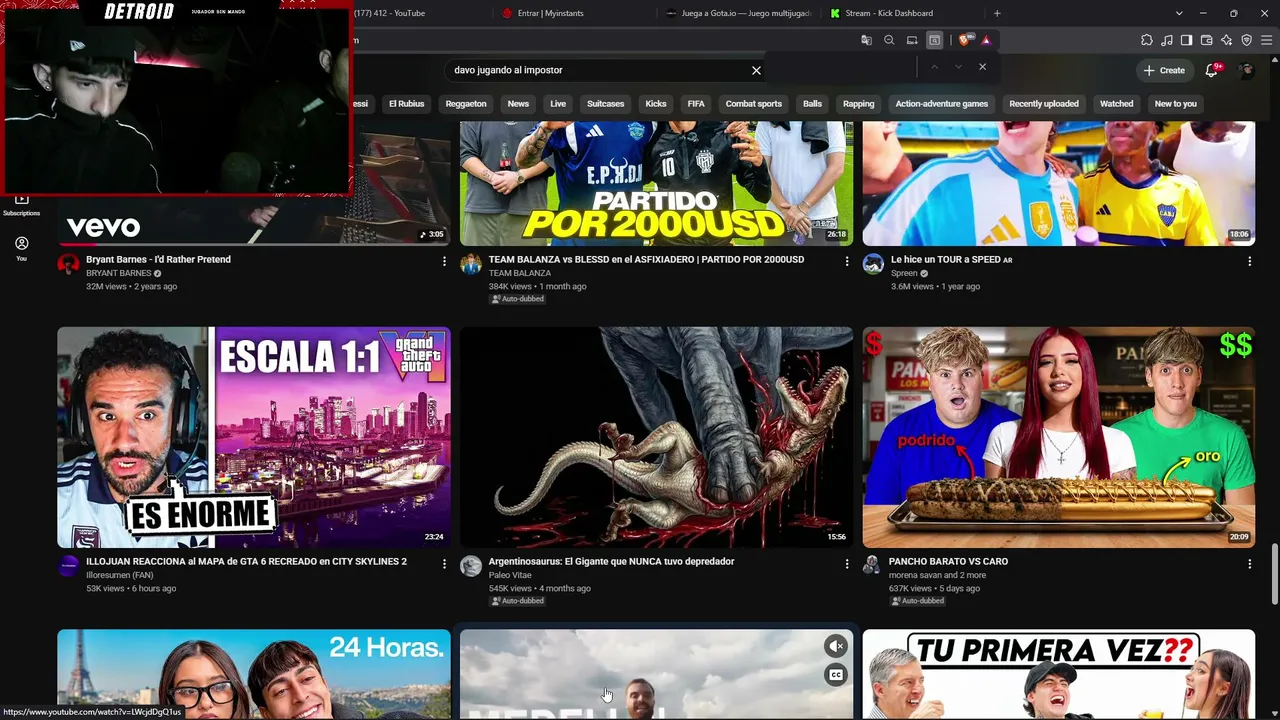Select the Suitcases filter chip
Viewport: 1280px width, 720px height.
click(606, 104)
